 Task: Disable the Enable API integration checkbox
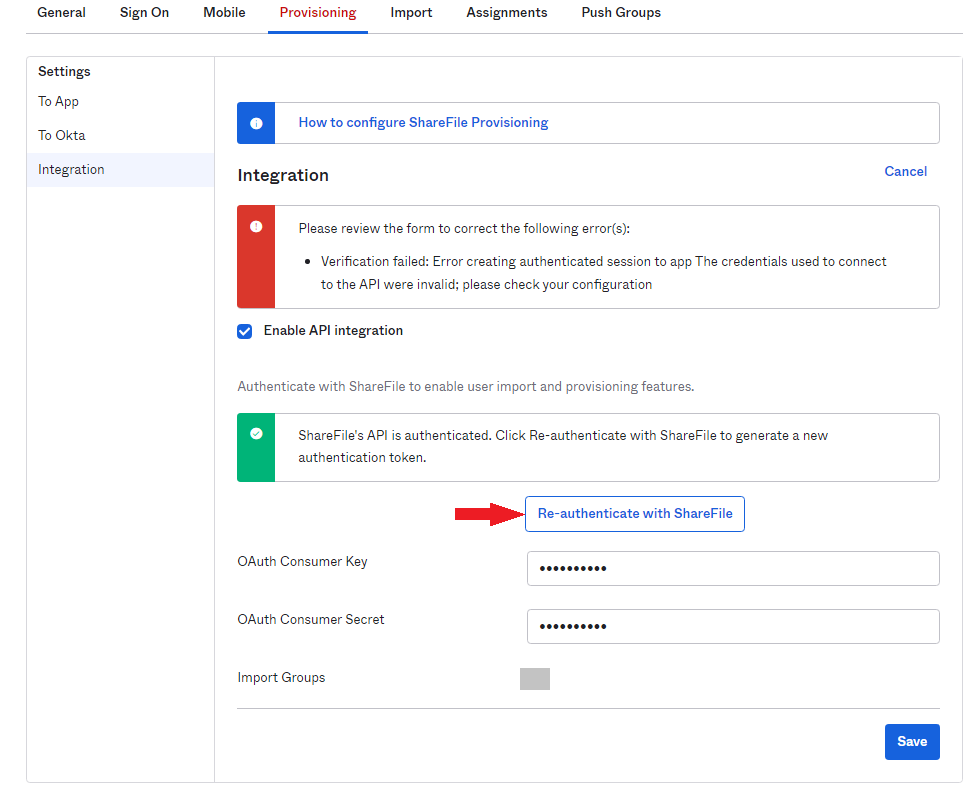click(244, 330)
